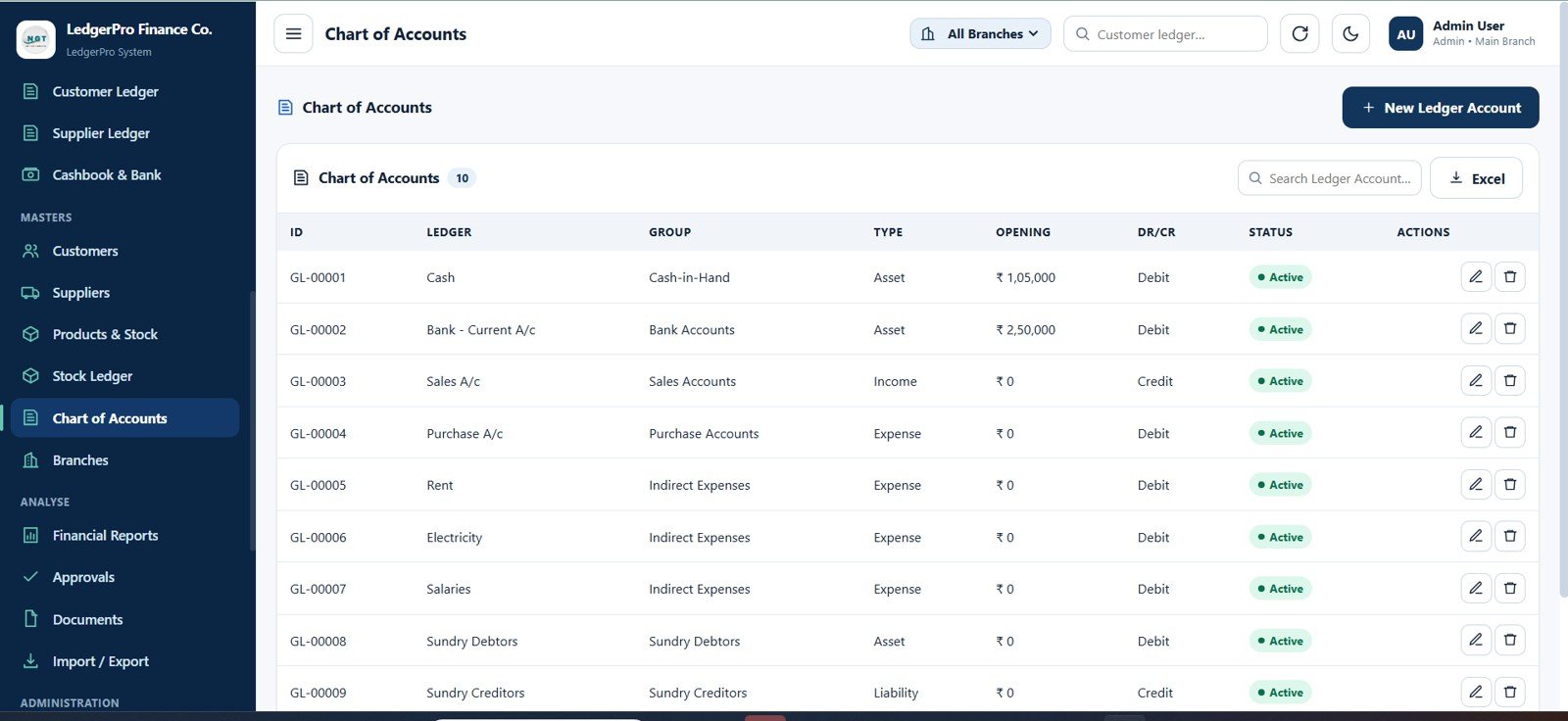The image size is (1568, 721).
Task: Delete the Sundry Debtors ledger row
Action: (x=1510, y=641)
